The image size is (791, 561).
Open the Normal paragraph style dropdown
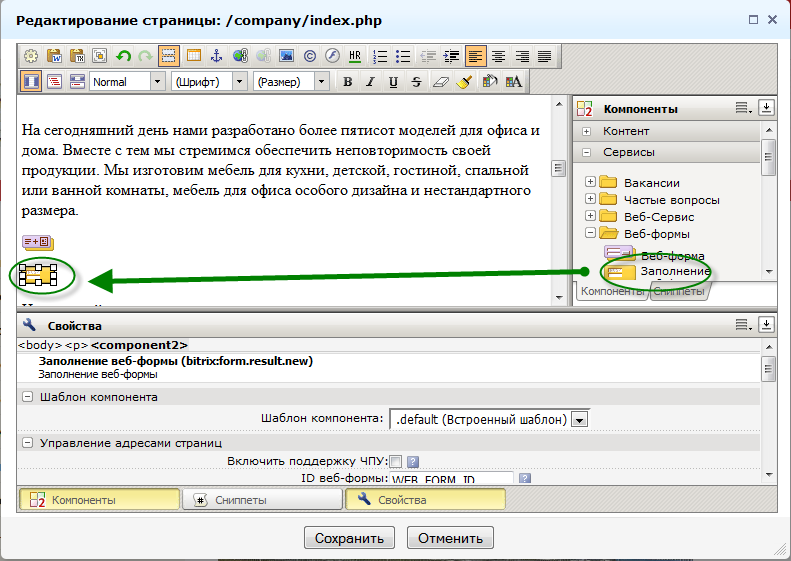[x=157, y=82]
